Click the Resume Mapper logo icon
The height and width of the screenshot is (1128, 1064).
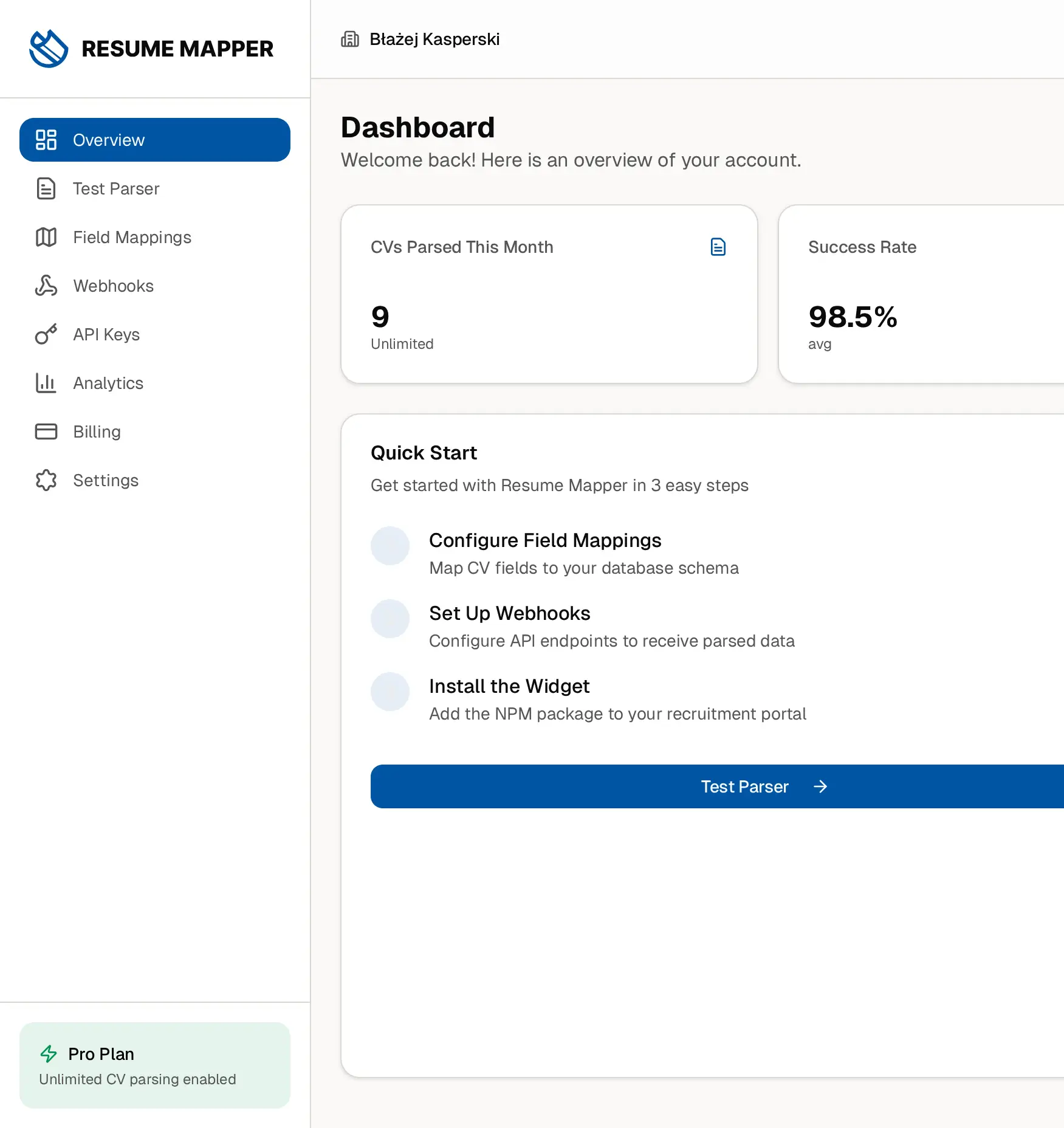point(49,49)
